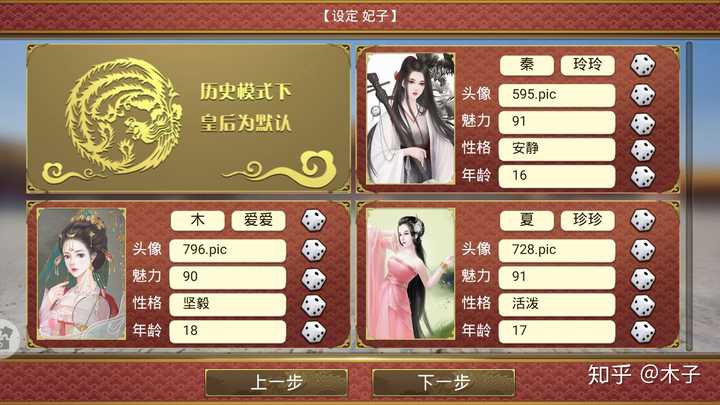Roll dice for age 16

coord(642,176)
